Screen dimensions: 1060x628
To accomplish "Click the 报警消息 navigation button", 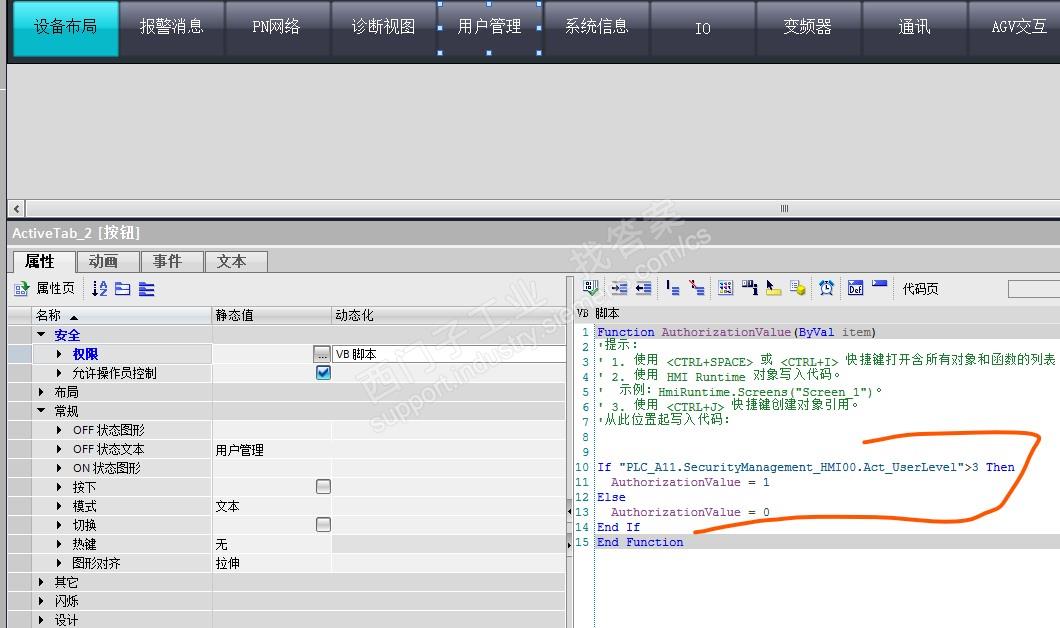I will (172, 27).
